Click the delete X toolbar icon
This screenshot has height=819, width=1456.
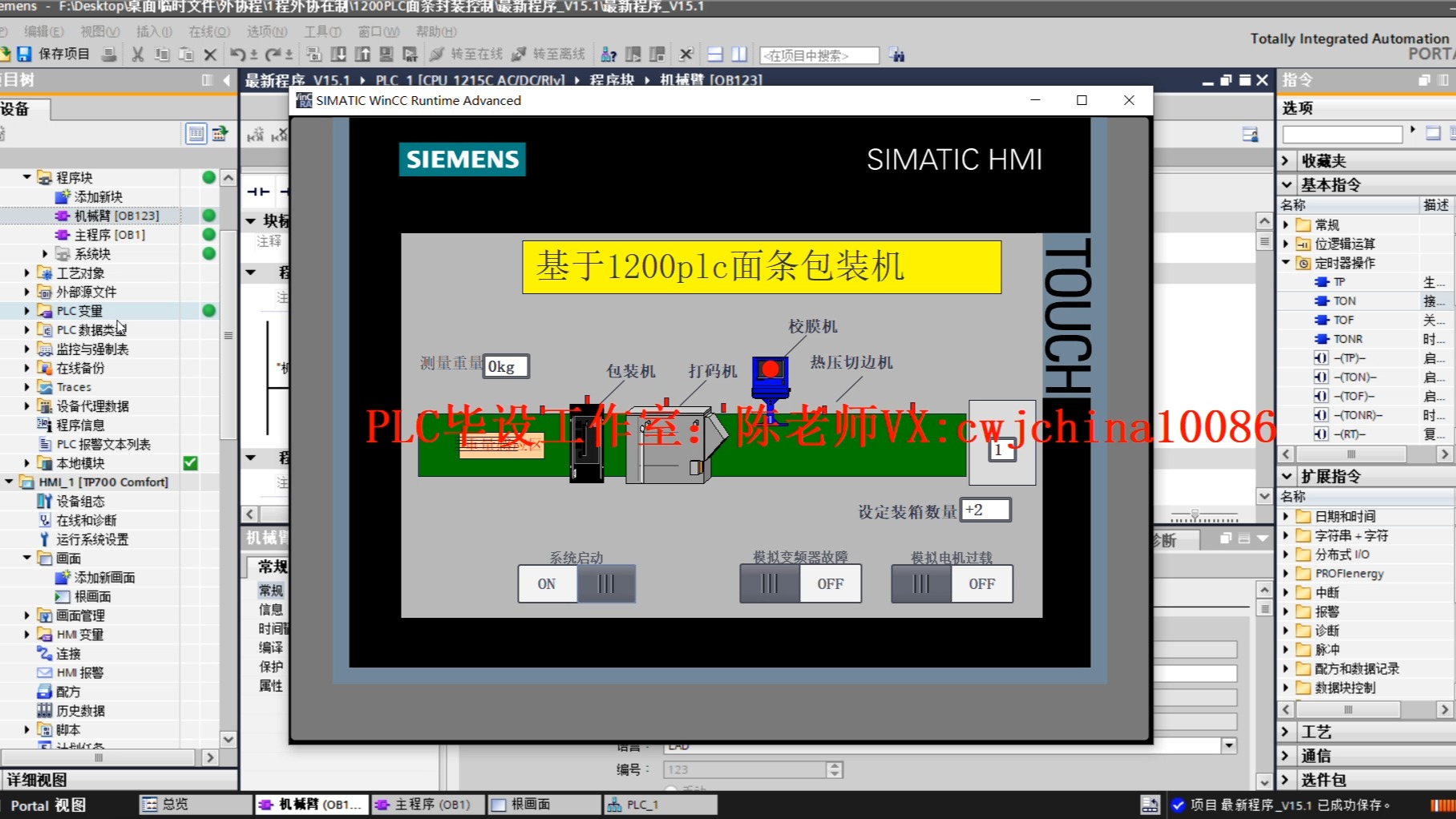pyautogui.click(x=210, y=54)
